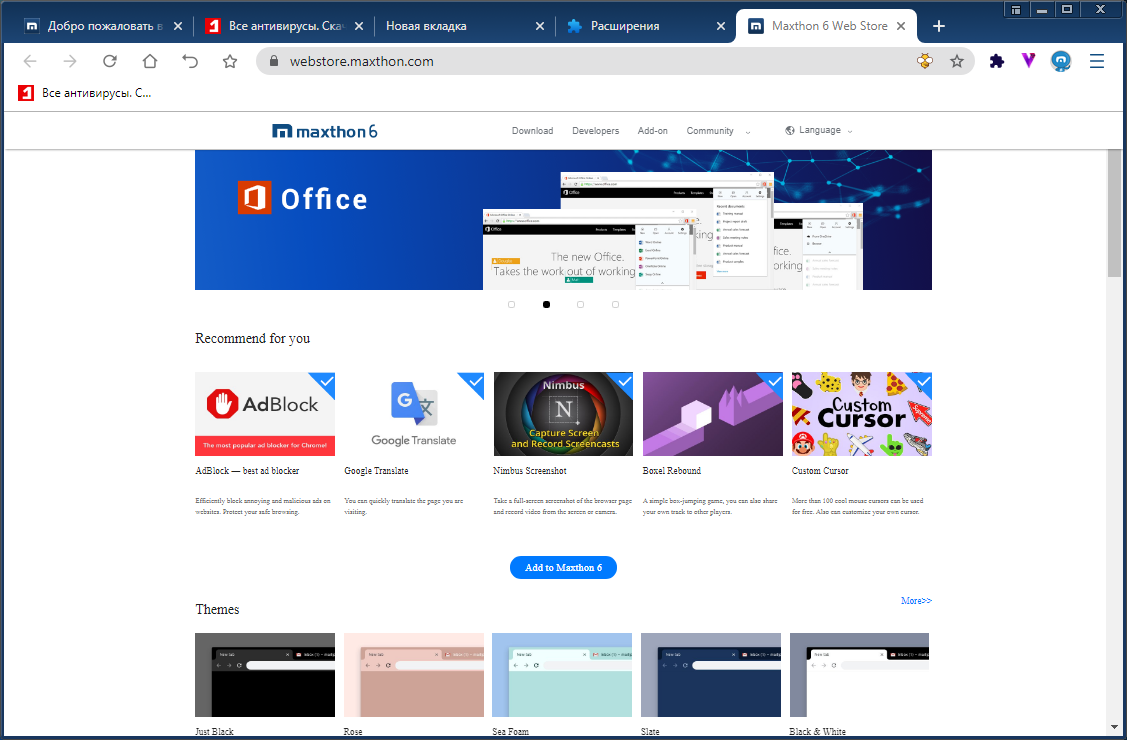Go forward to the next page

coord(70,61)
